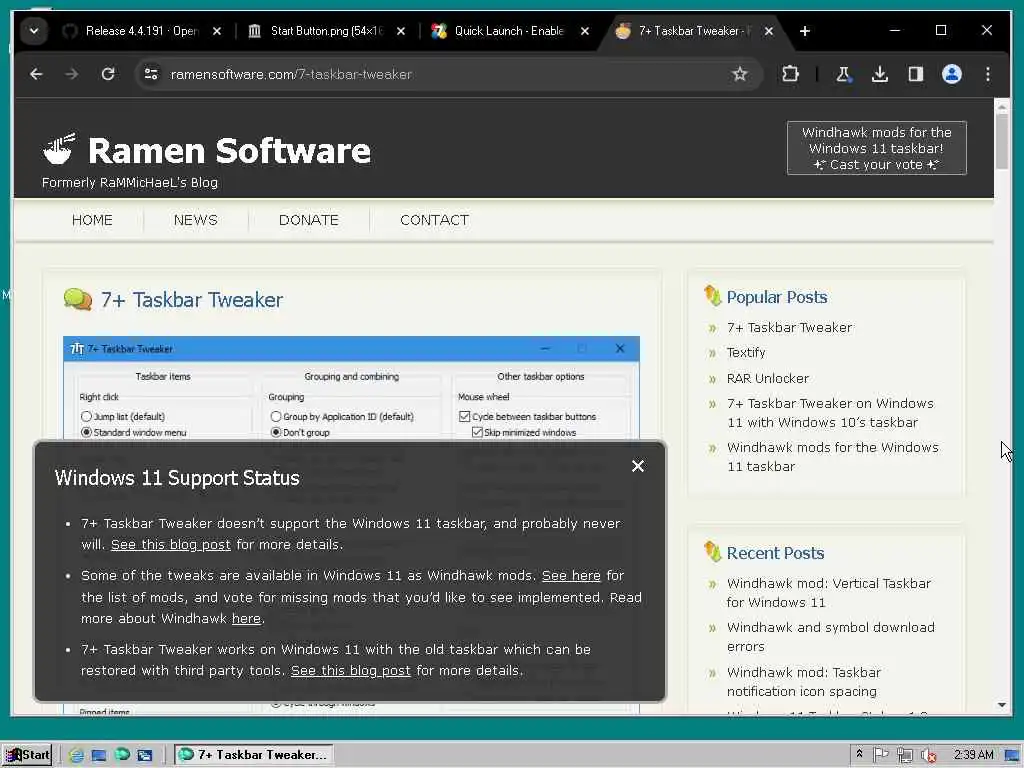Click last 'See this blog post' link

pyautogui.click(x=351, y=671)
